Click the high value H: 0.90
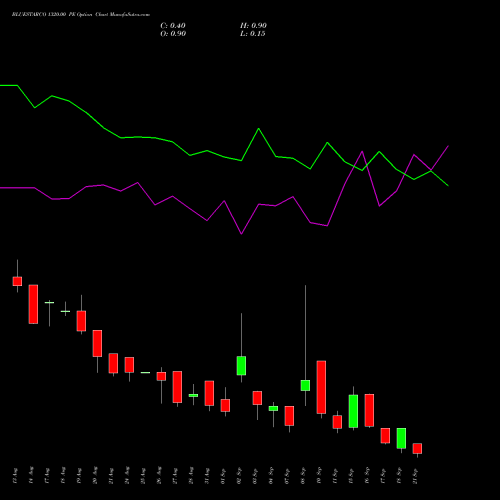Image resolution: width=500 pixels, height=500 pixels. (x=253, y=26)
